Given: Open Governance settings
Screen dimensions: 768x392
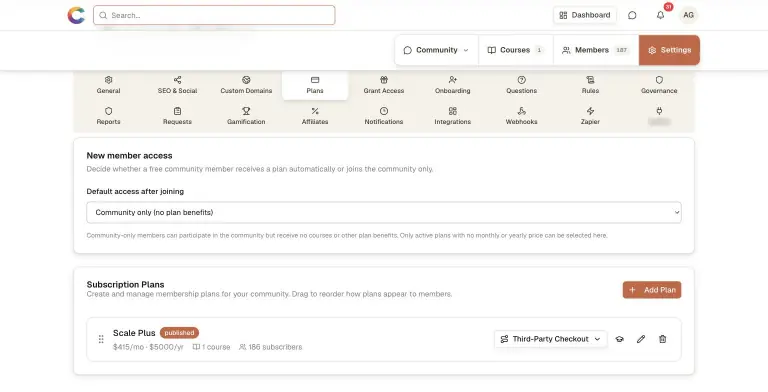Looking at the screenshot, I should (x=659, y=85).
